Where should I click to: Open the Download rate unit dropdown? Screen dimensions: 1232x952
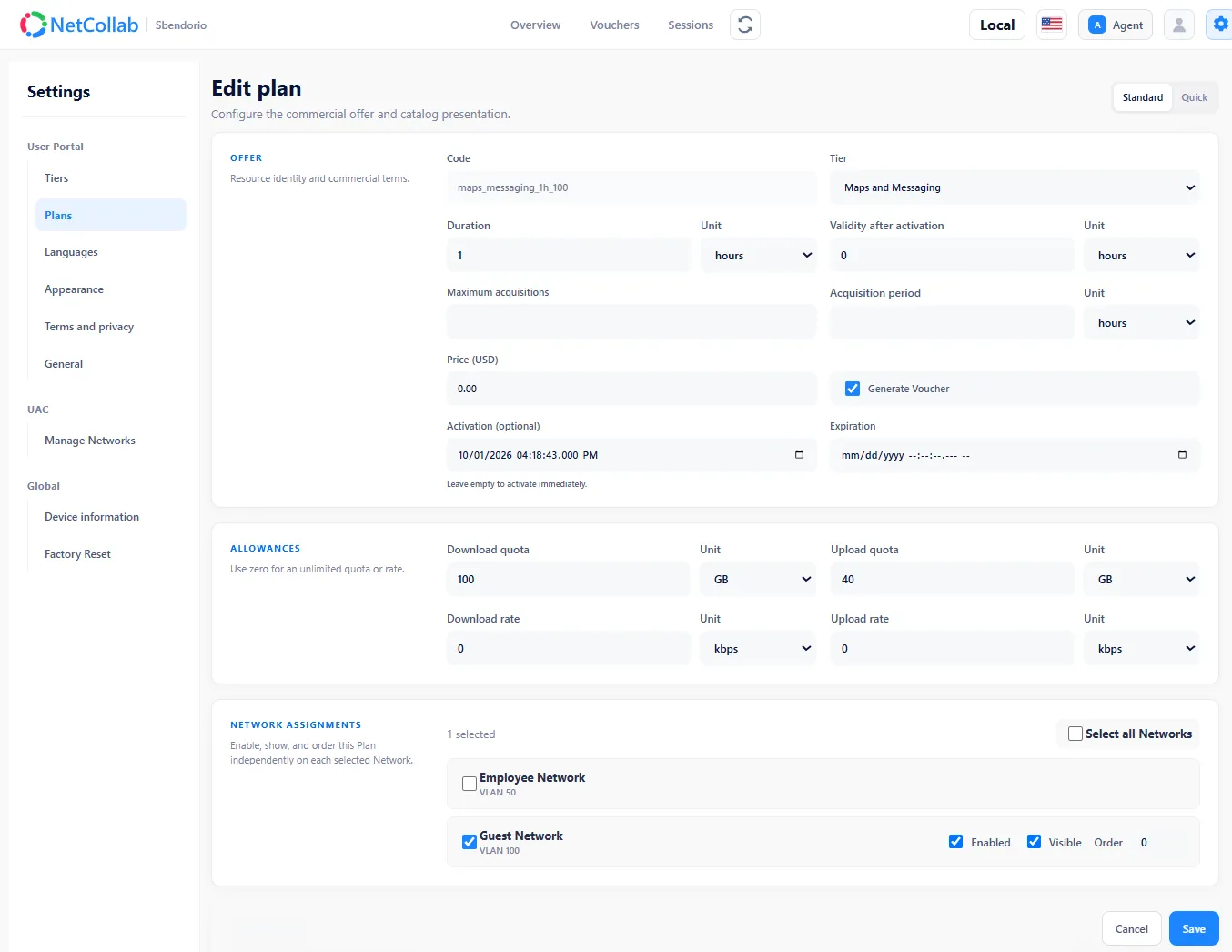(x=758, y=648)
